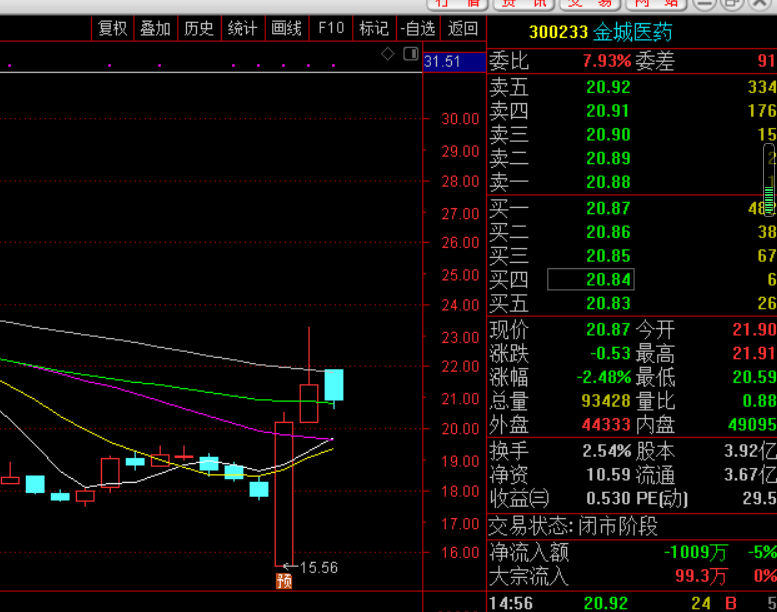Click the 标记 mark button
Viewport: 777px width, 612px height.
click(374, 29)
